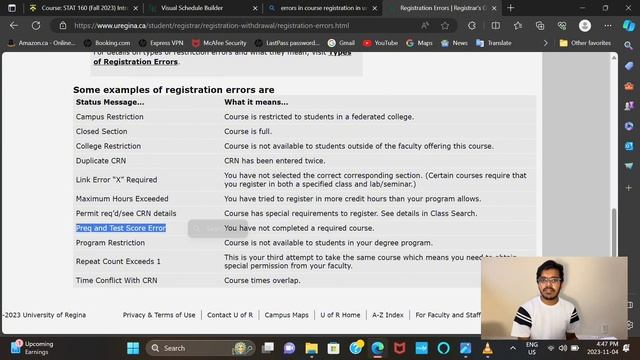This screenshot has height=360, width=640.
Task: Open Task View in taskbar
Action: [268, 348]
